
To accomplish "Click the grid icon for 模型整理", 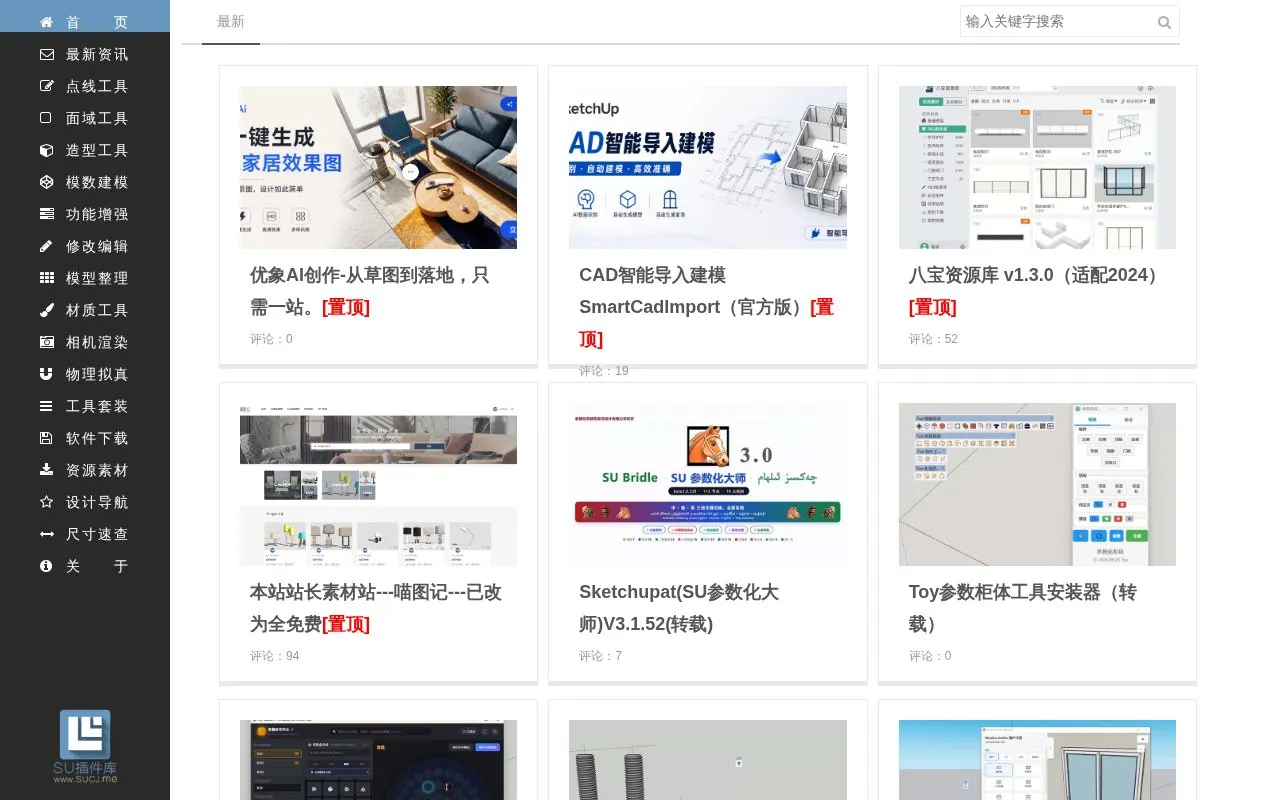I will point(46,278).
